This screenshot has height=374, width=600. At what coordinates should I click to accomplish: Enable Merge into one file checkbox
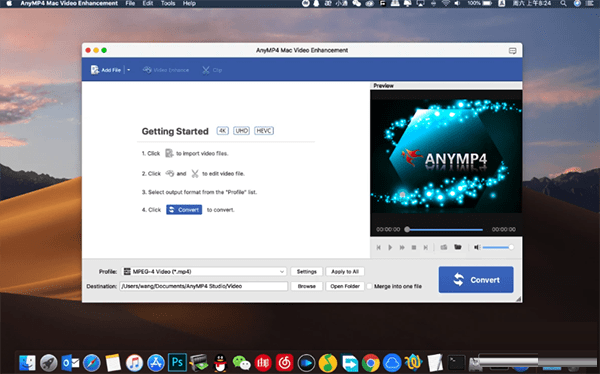pyautogui.click(x=369, y=286)
